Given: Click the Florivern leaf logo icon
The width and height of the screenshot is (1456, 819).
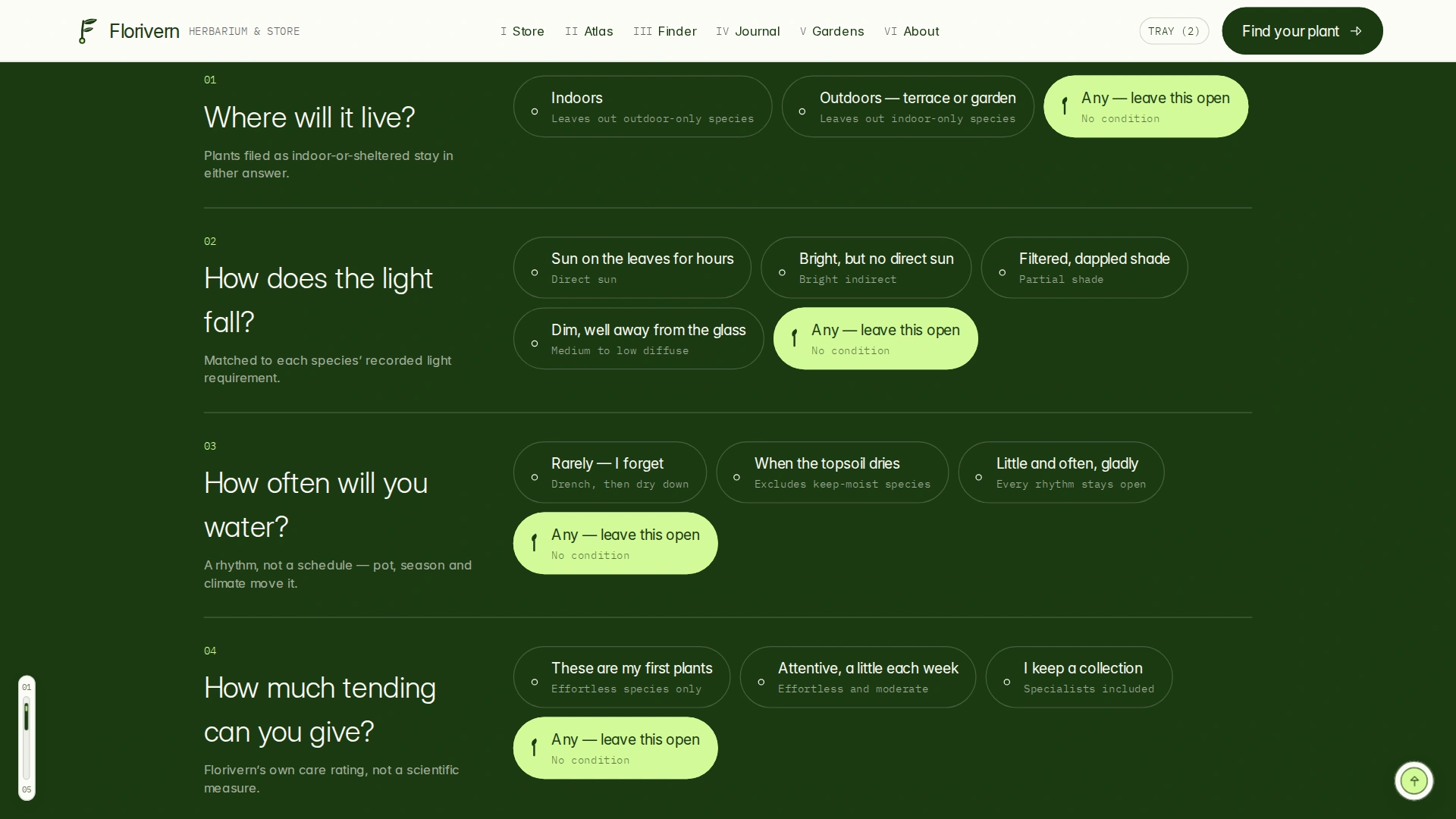Looking at the screenshot, I should (88, 31).
